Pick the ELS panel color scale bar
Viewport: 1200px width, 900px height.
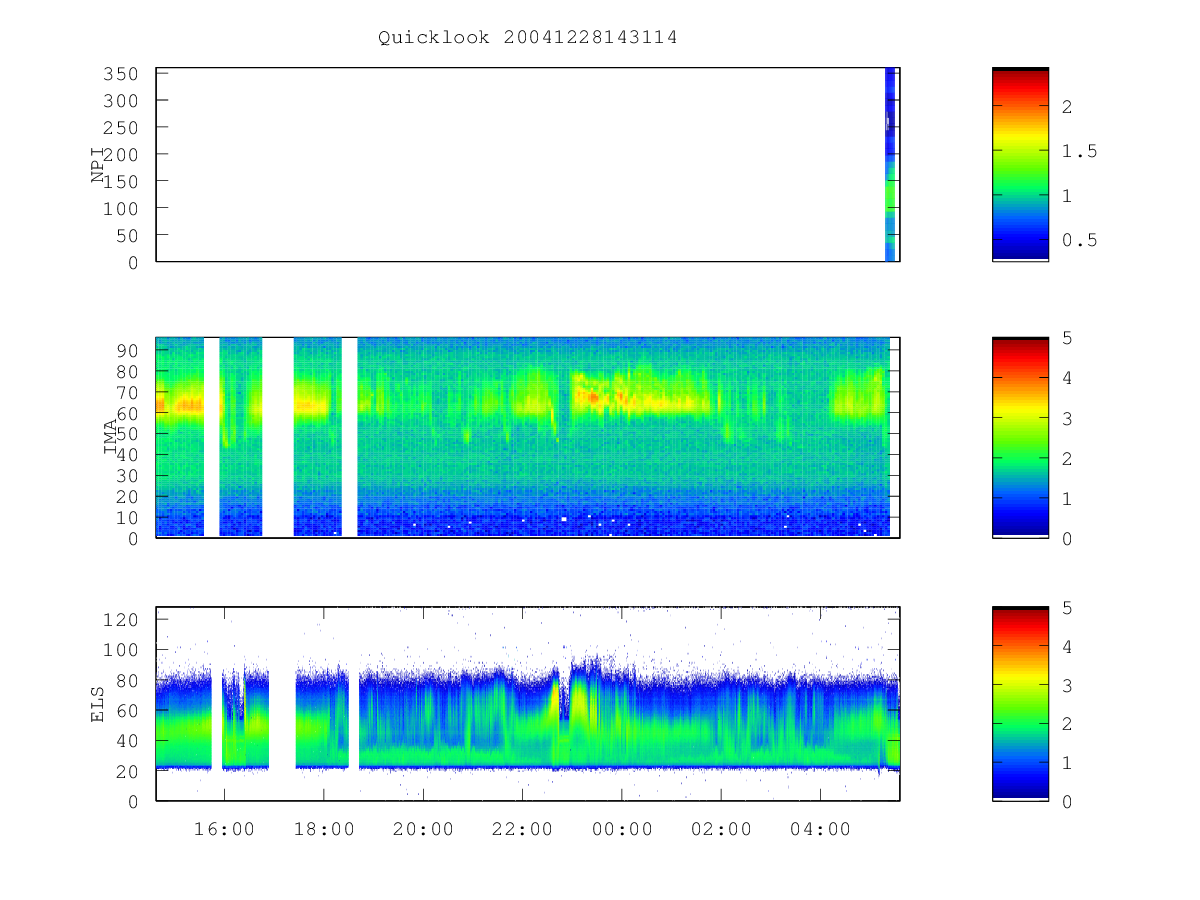tap(1020, 704)
